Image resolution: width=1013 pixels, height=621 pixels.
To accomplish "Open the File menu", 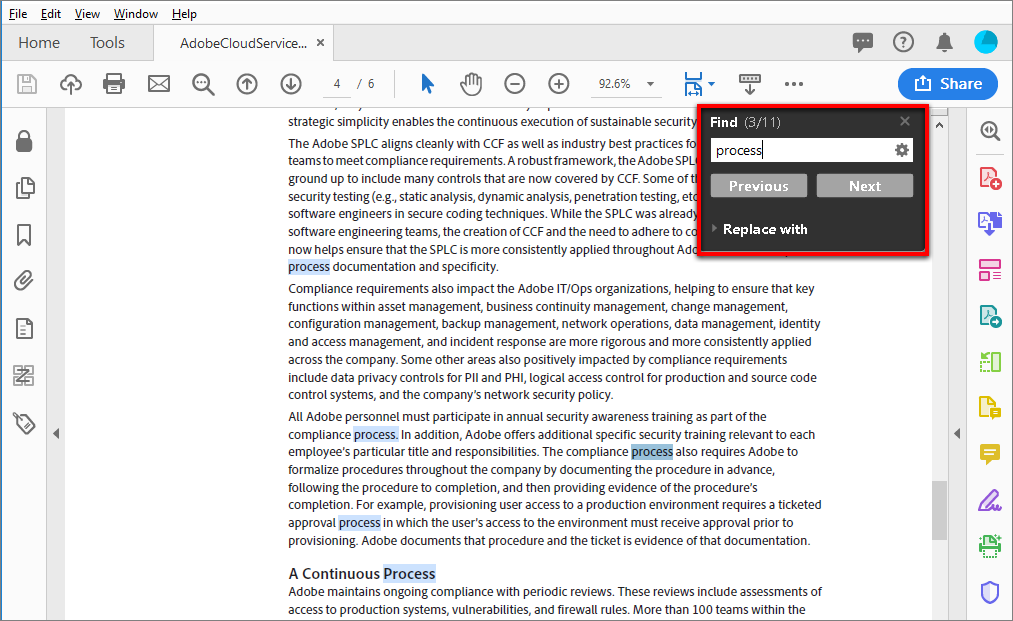I will [18, 14].
